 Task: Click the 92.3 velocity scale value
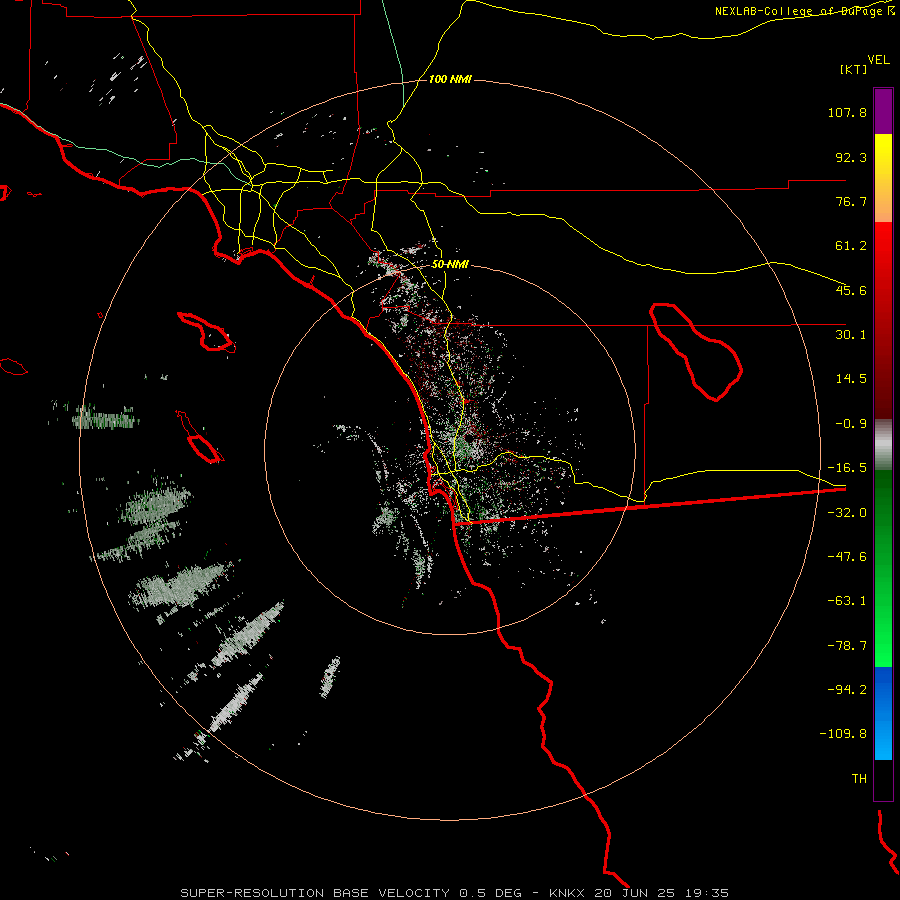(851, 157)
